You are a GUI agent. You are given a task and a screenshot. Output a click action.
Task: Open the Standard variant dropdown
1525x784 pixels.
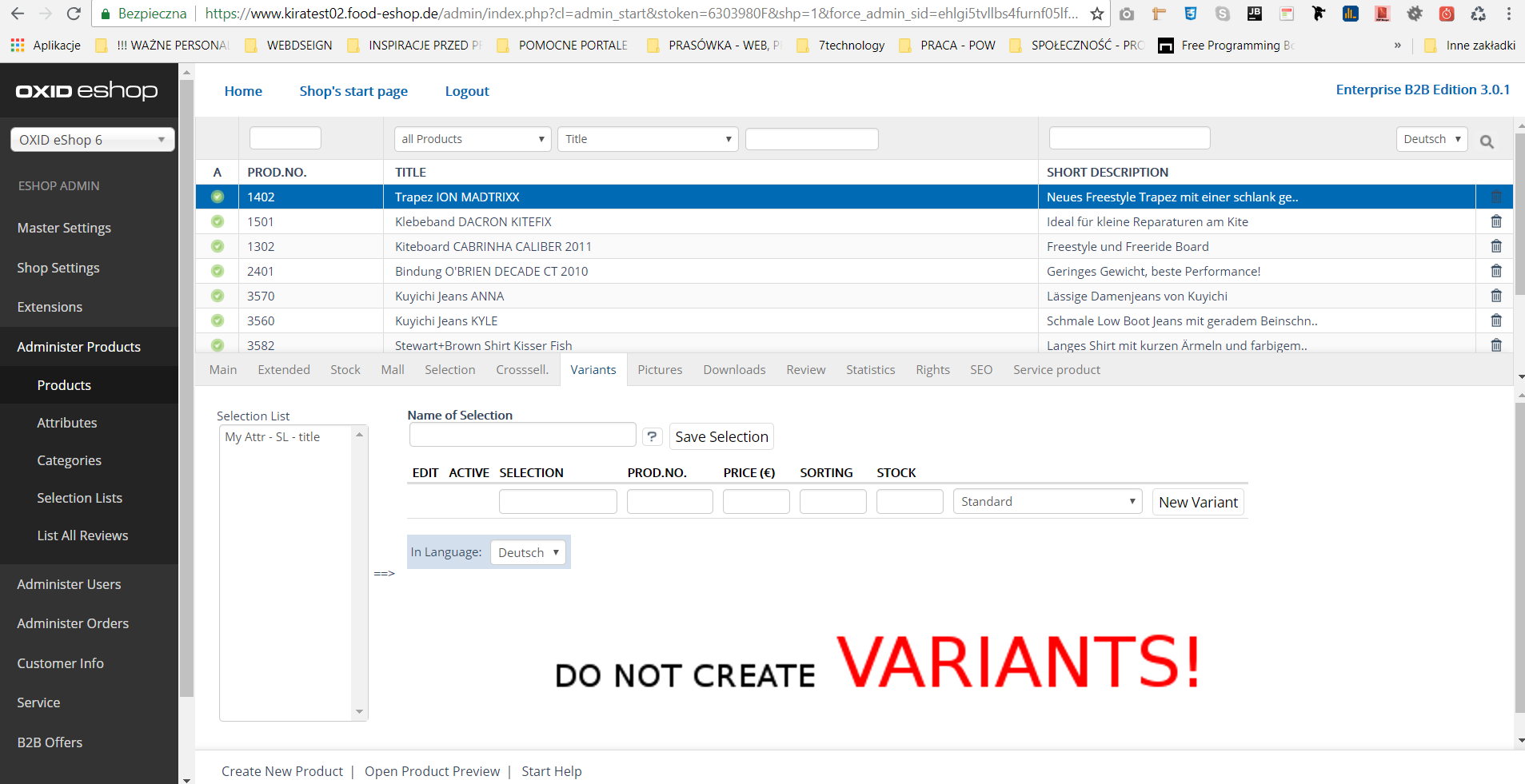pyautogui.click(x=1047, y=502)
